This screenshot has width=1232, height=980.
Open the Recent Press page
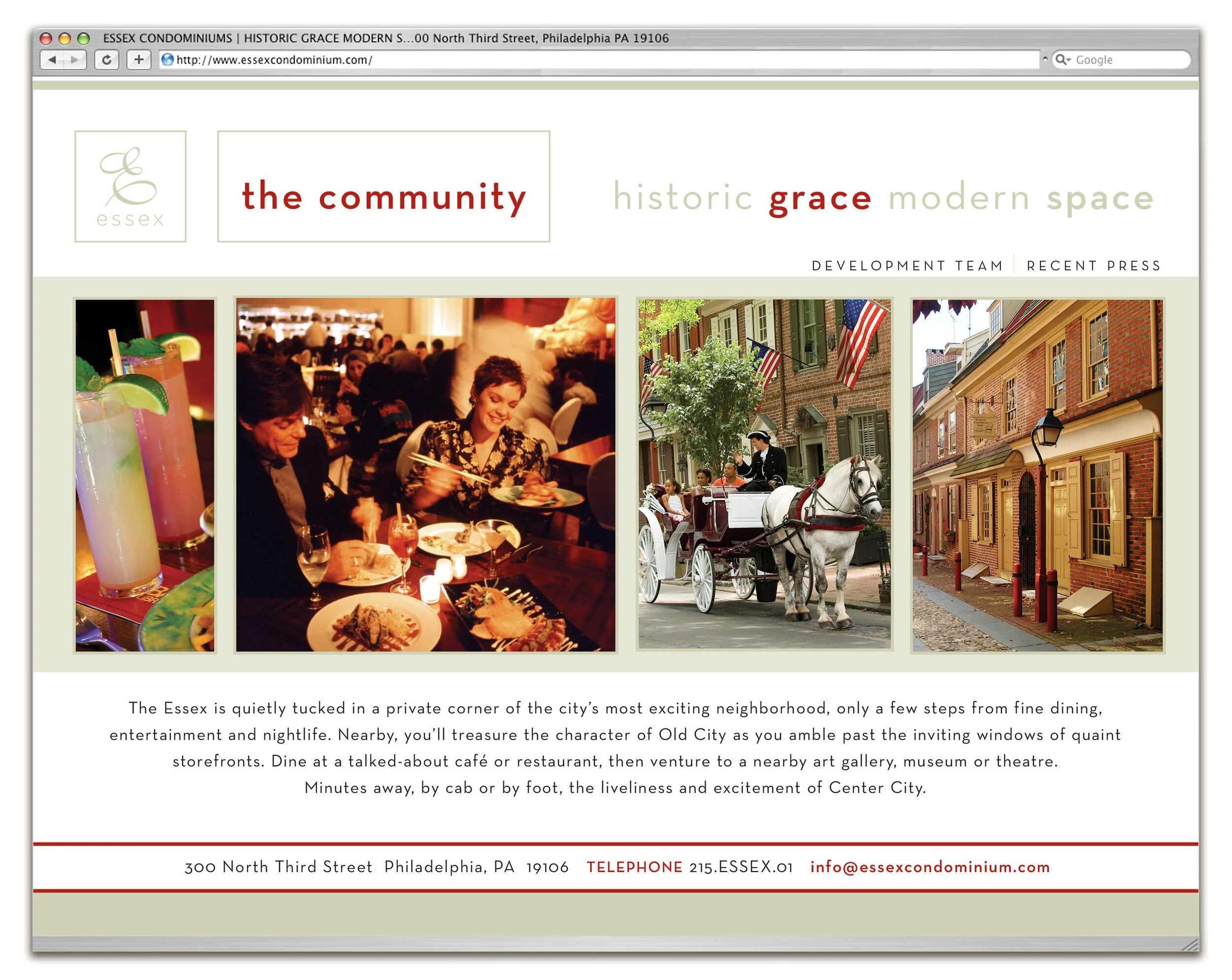coord(1094,266)
